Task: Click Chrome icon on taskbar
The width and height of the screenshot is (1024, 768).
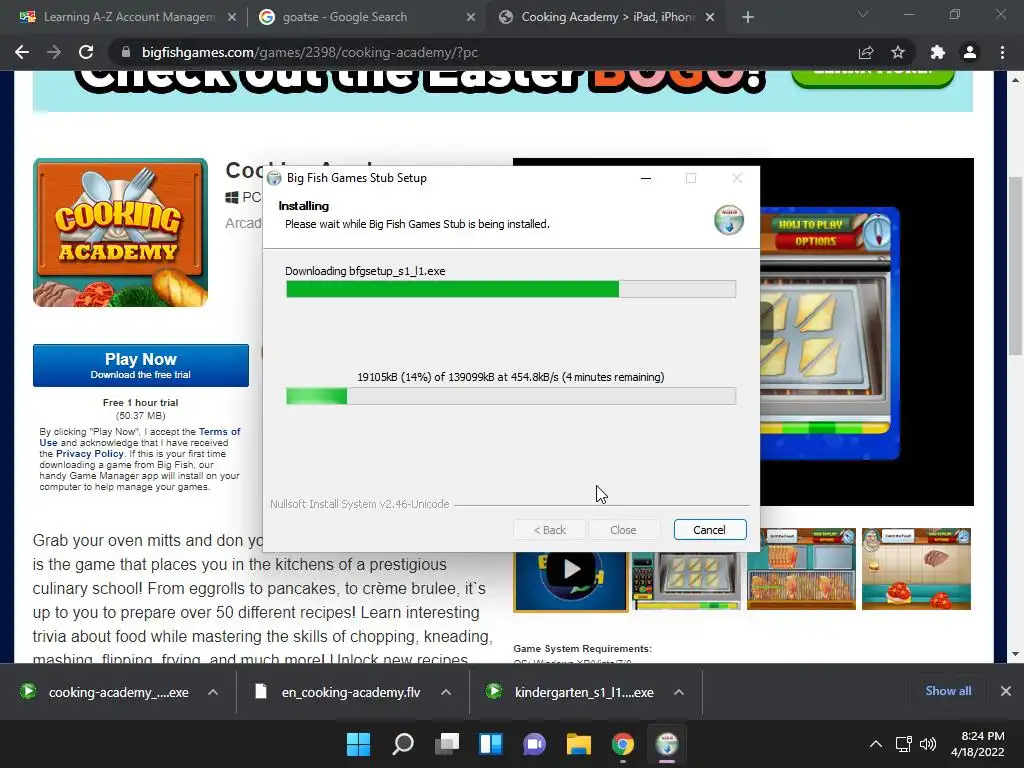Action: [x=622, y=744]
